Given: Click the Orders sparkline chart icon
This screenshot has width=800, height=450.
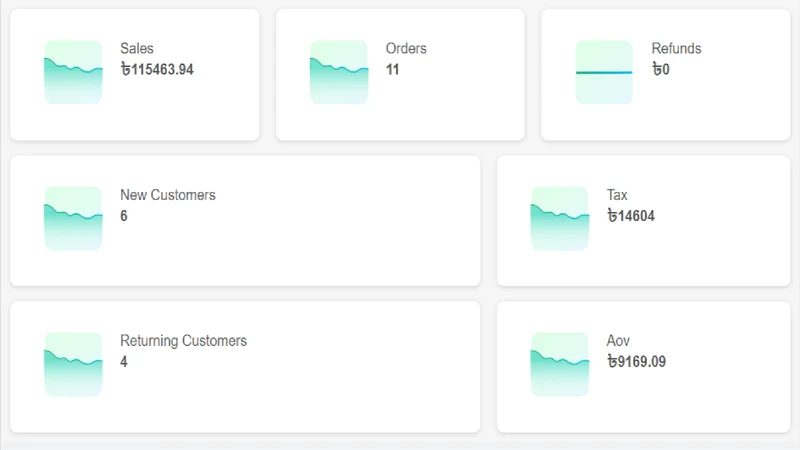Looking at the screenshot, I should tap(339, 72).
